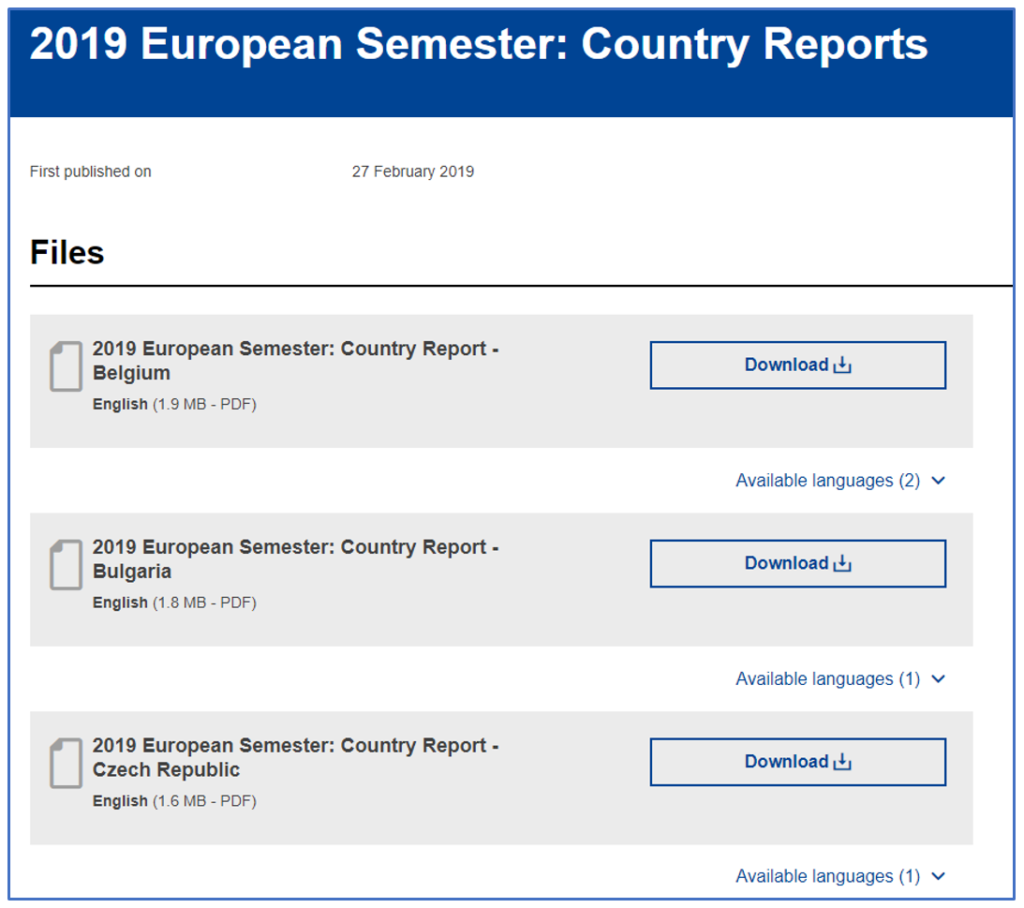Click the Files section heading

click(x=67, y=253)
